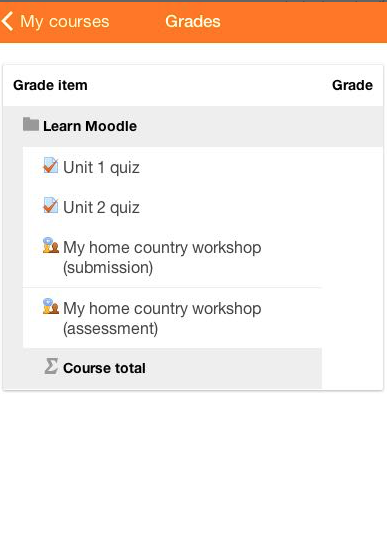
Task: Tap the back chevron arrow icon
Action: pos(7,21)
